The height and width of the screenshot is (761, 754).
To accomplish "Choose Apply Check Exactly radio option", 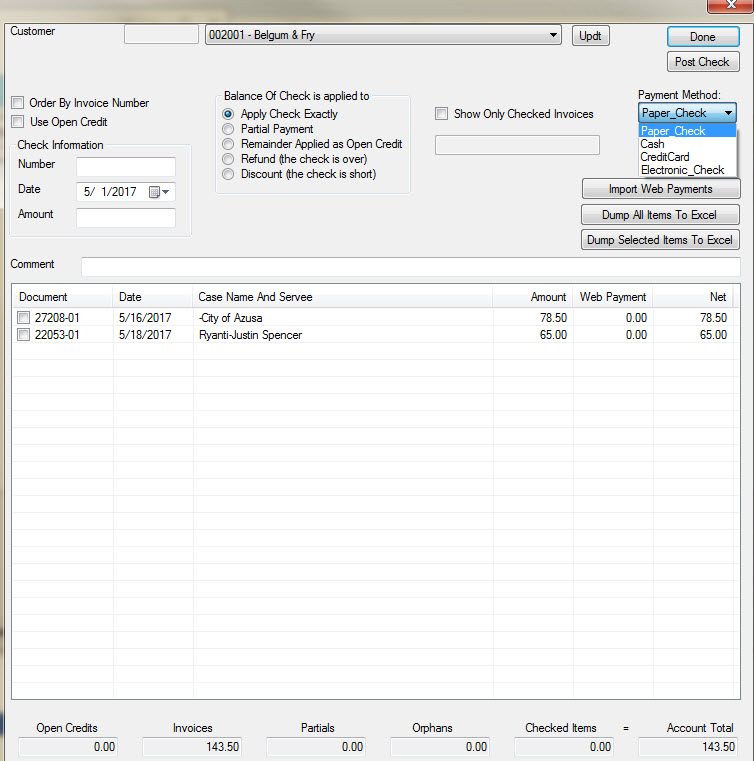I will click(x=228, y=114).
